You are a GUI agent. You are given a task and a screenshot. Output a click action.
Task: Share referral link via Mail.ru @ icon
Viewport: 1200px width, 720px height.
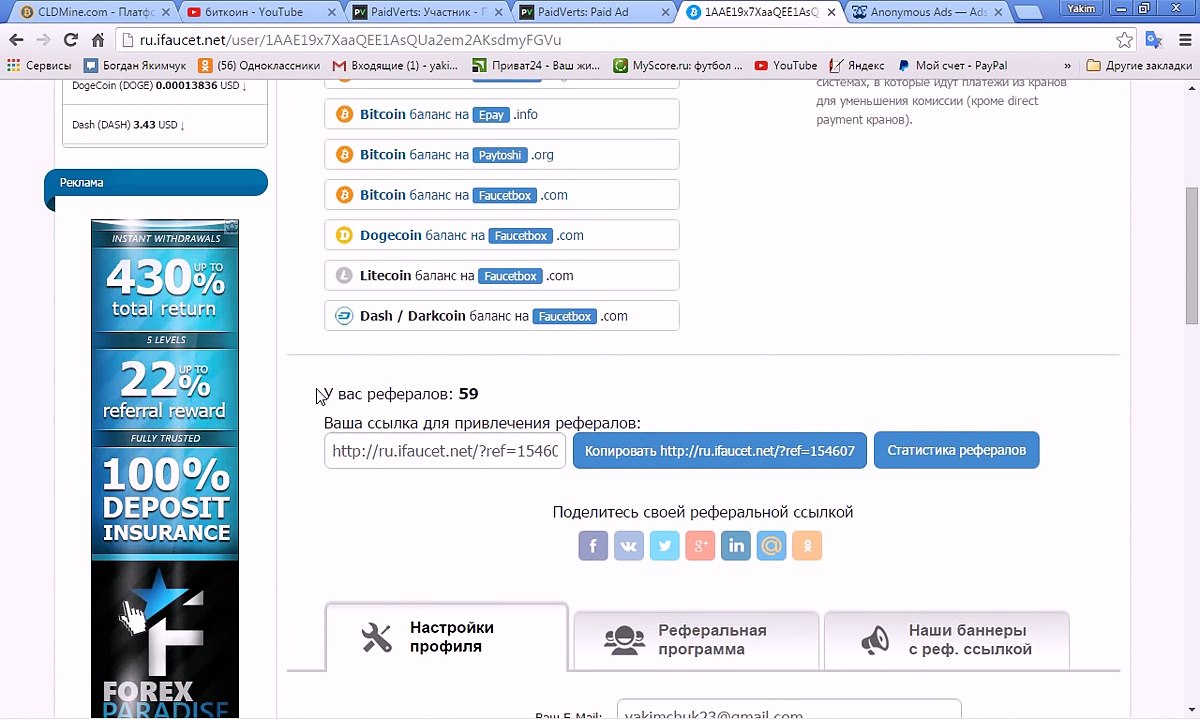tap(771, 545)
